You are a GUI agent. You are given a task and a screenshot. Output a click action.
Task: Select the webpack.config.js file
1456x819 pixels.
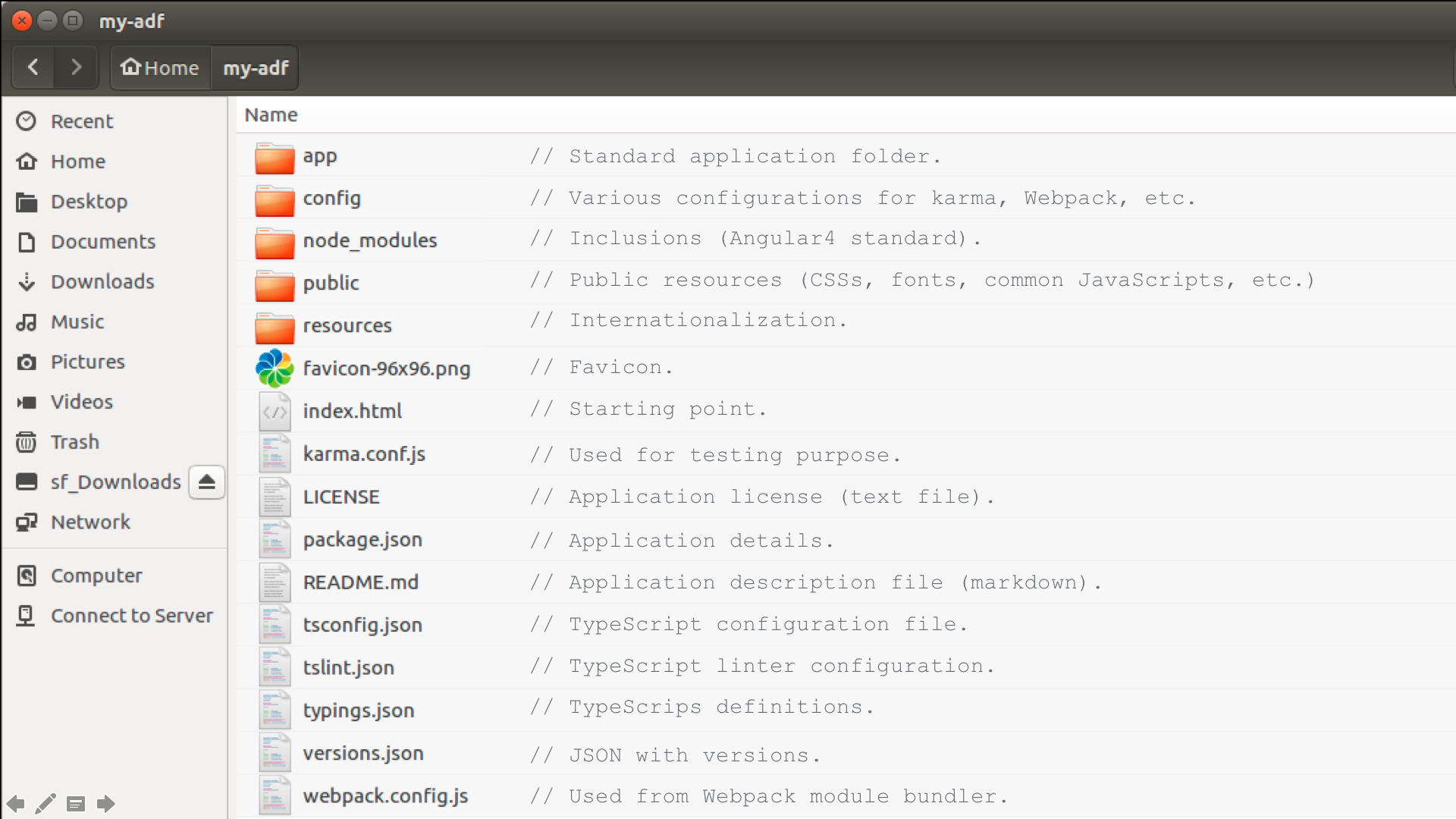pyautogui.click(x=385, y=796)
